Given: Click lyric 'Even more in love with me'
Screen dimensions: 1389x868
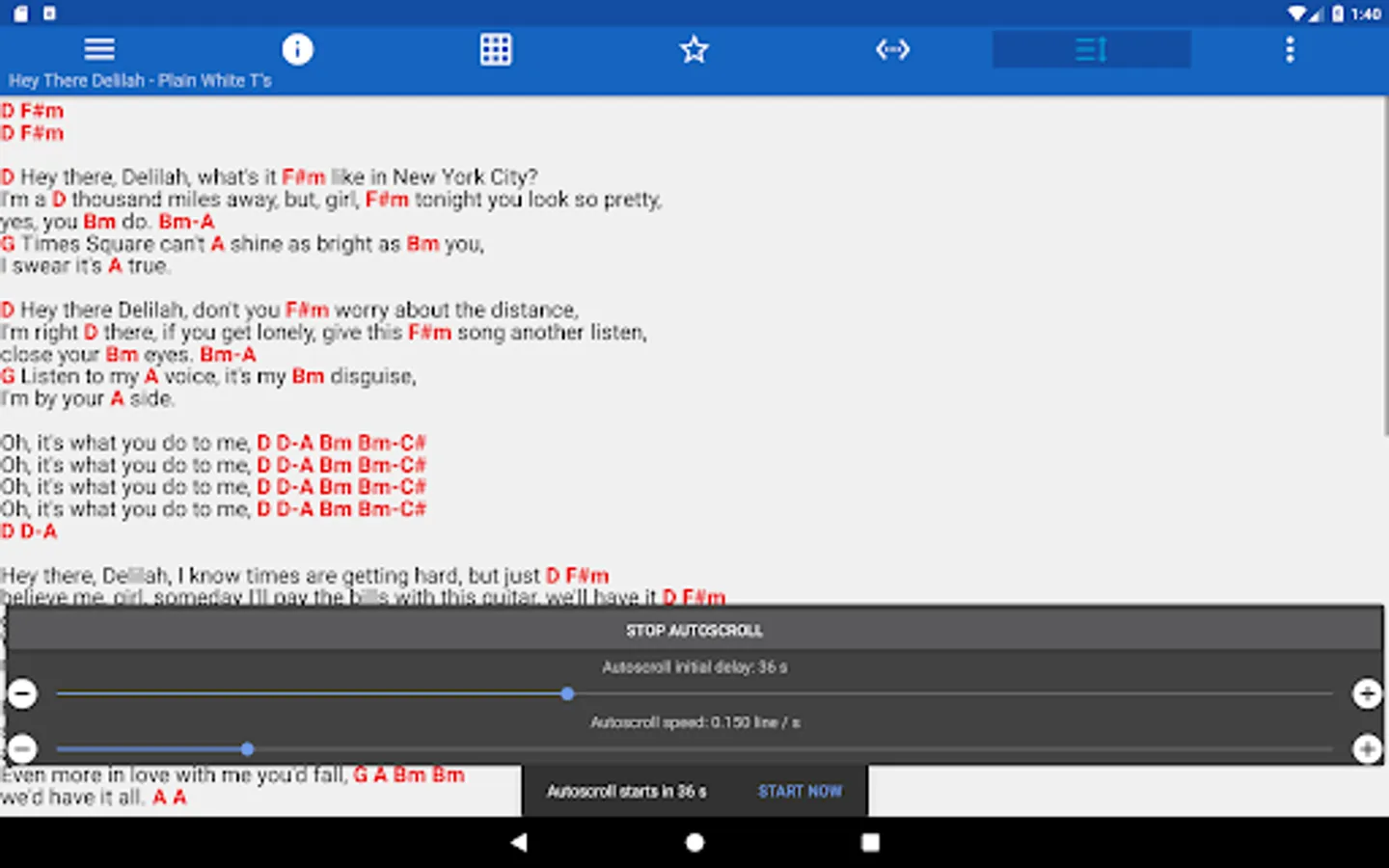Looking at the screenshot, I should click(x=232, y=774).
